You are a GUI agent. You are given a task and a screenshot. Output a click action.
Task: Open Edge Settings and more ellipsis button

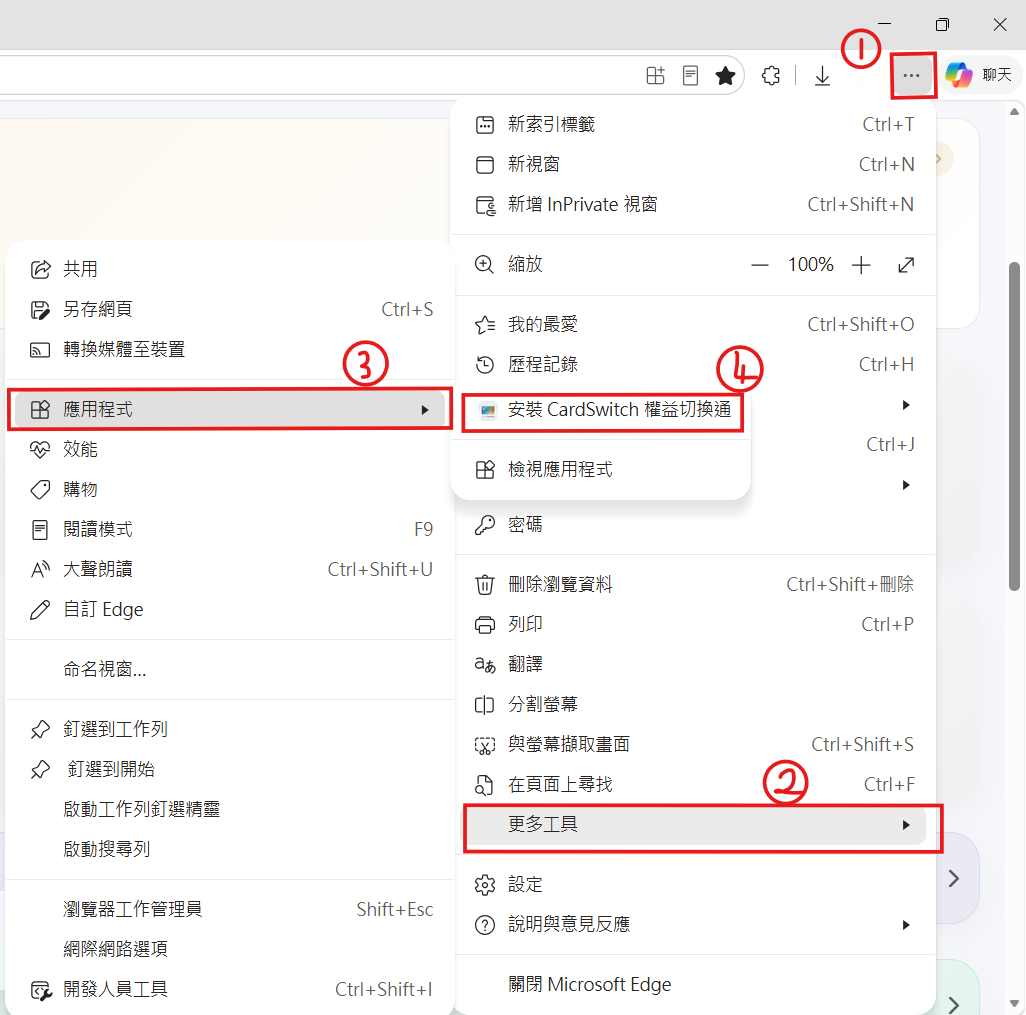911,76
